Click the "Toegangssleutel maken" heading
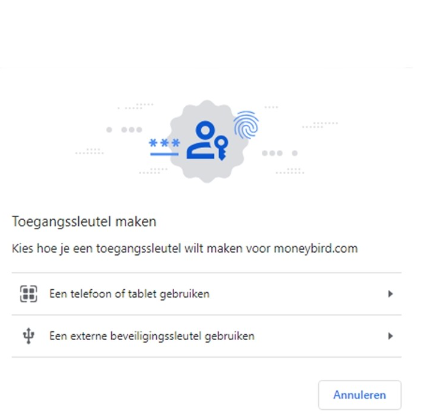The height and width of the screenshot is (419, 429). pos(84,222)
